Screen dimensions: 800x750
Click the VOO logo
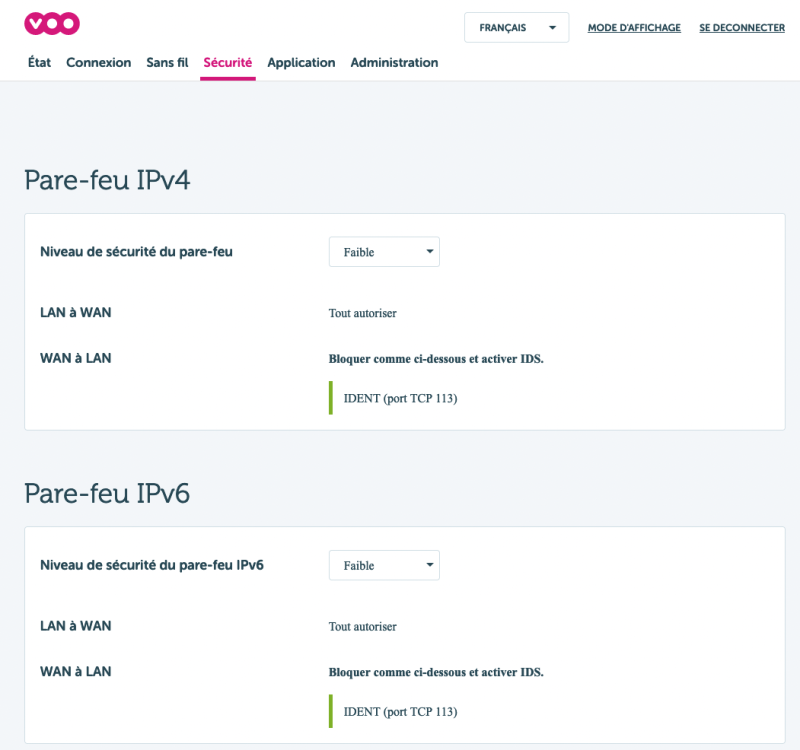coord(52,23)
